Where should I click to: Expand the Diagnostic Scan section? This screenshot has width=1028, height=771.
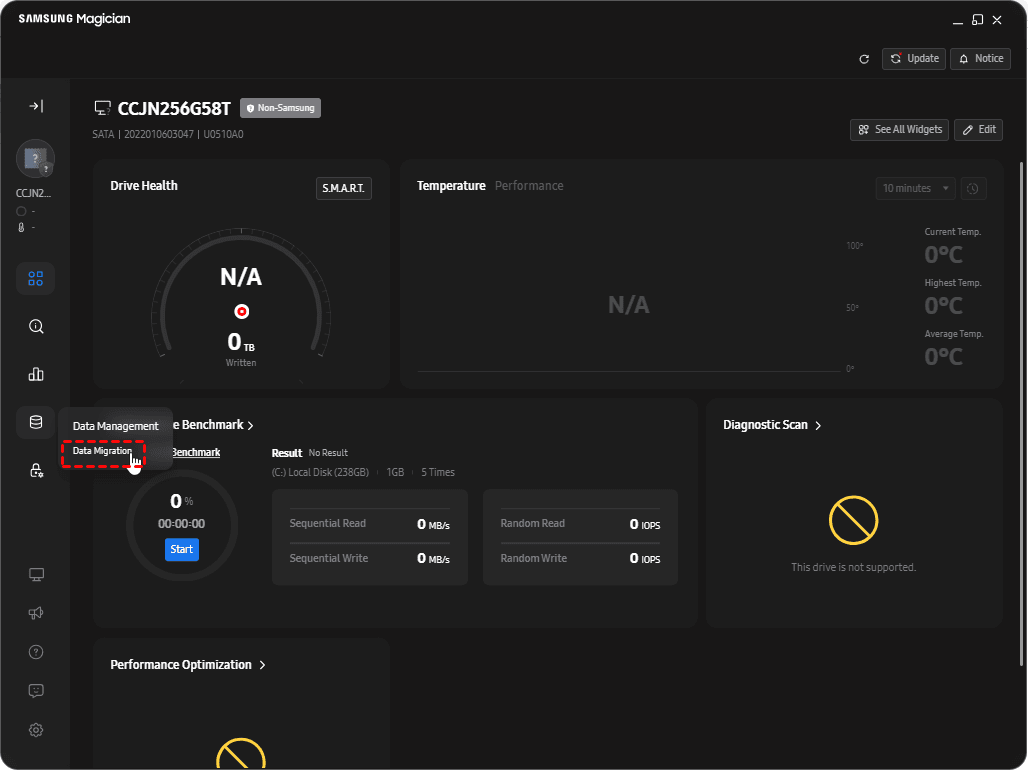[x=772, y=425]
